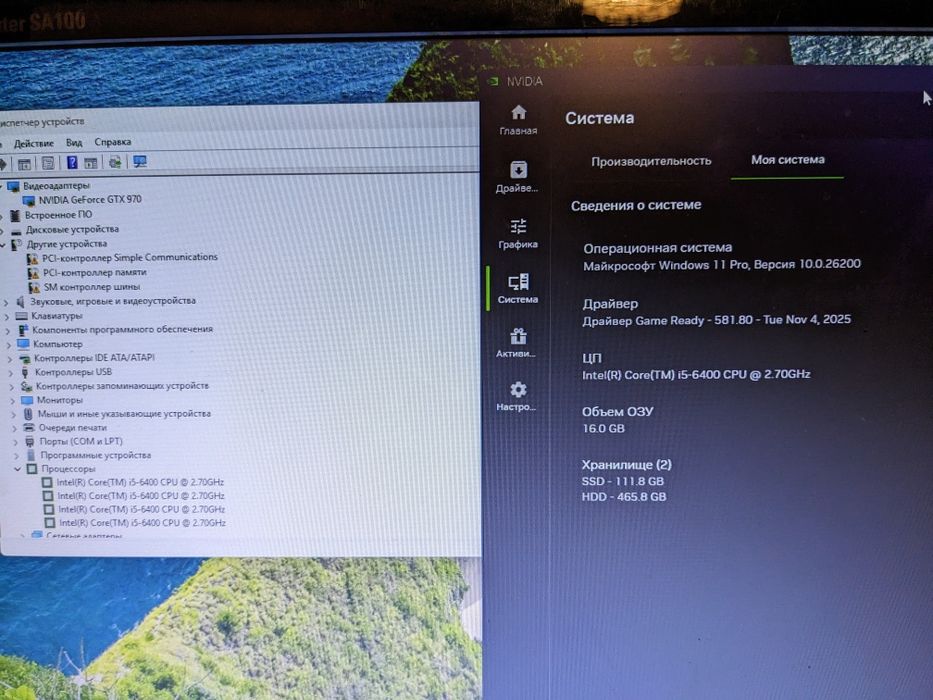
Task: Expand Контроллеры IDE ATA/ATAPI node arrow
Action: point(10,359)
